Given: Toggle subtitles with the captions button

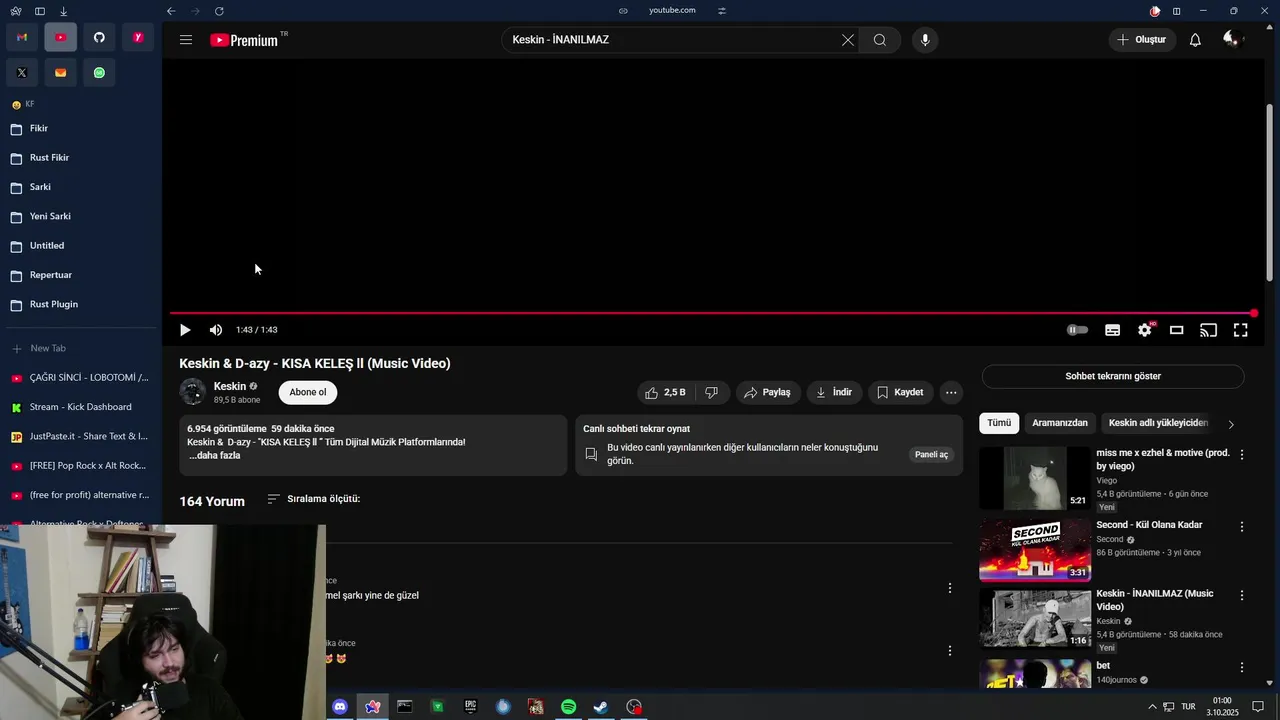Looking at the screenshot, I should click(1112, 330).
